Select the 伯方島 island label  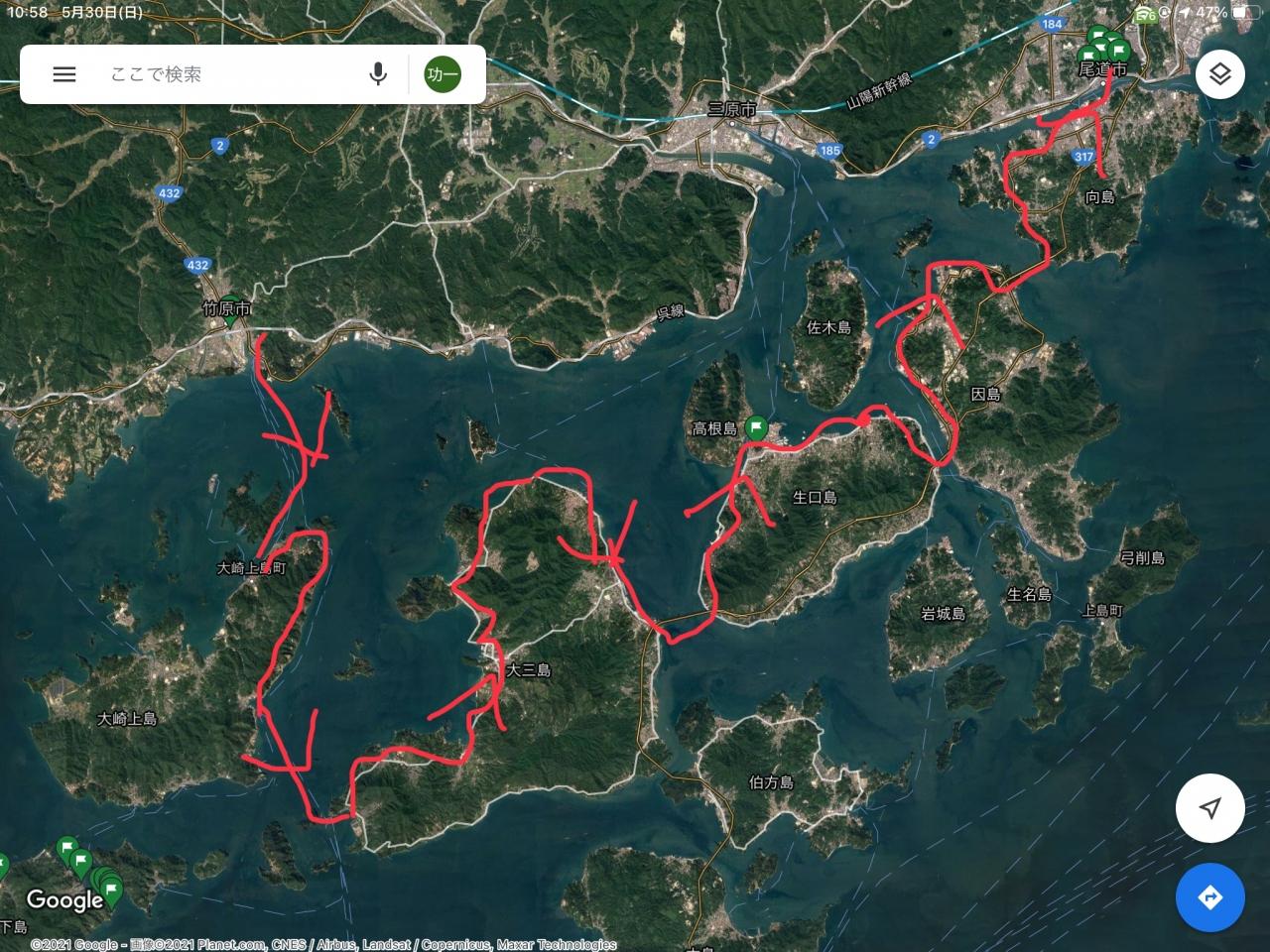click(771, 782)
